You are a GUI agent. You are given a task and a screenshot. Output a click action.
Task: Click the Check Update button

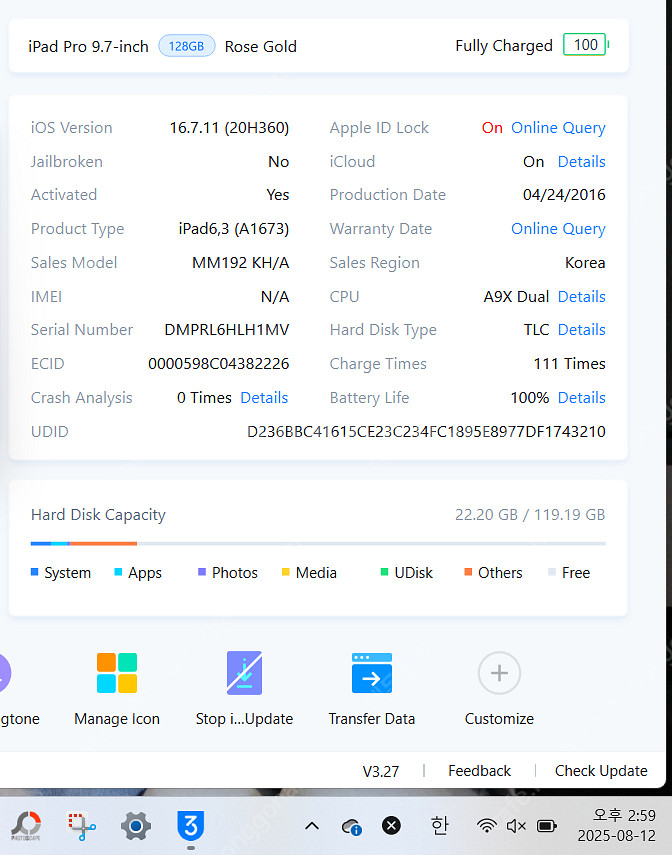pyautogui.click(x=601, y=770)
